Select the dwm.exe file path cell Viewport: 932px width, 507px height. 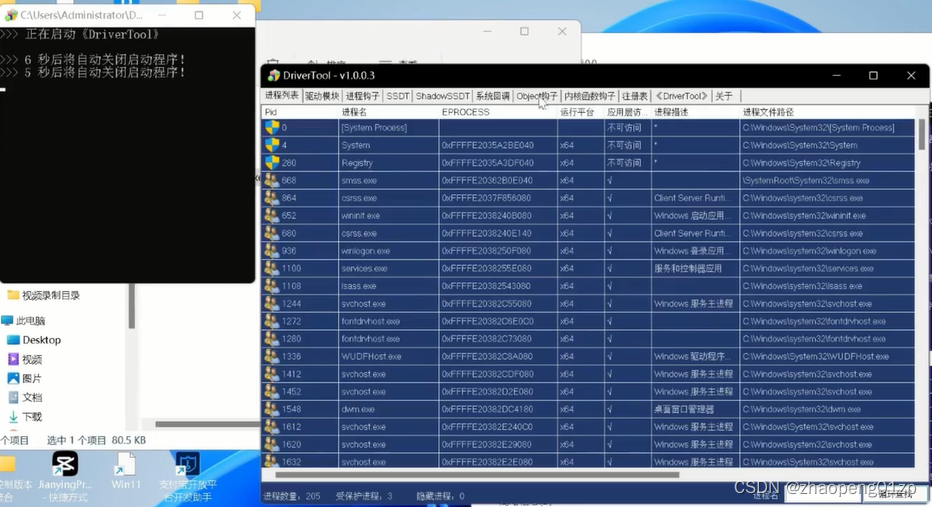(827, 409)
